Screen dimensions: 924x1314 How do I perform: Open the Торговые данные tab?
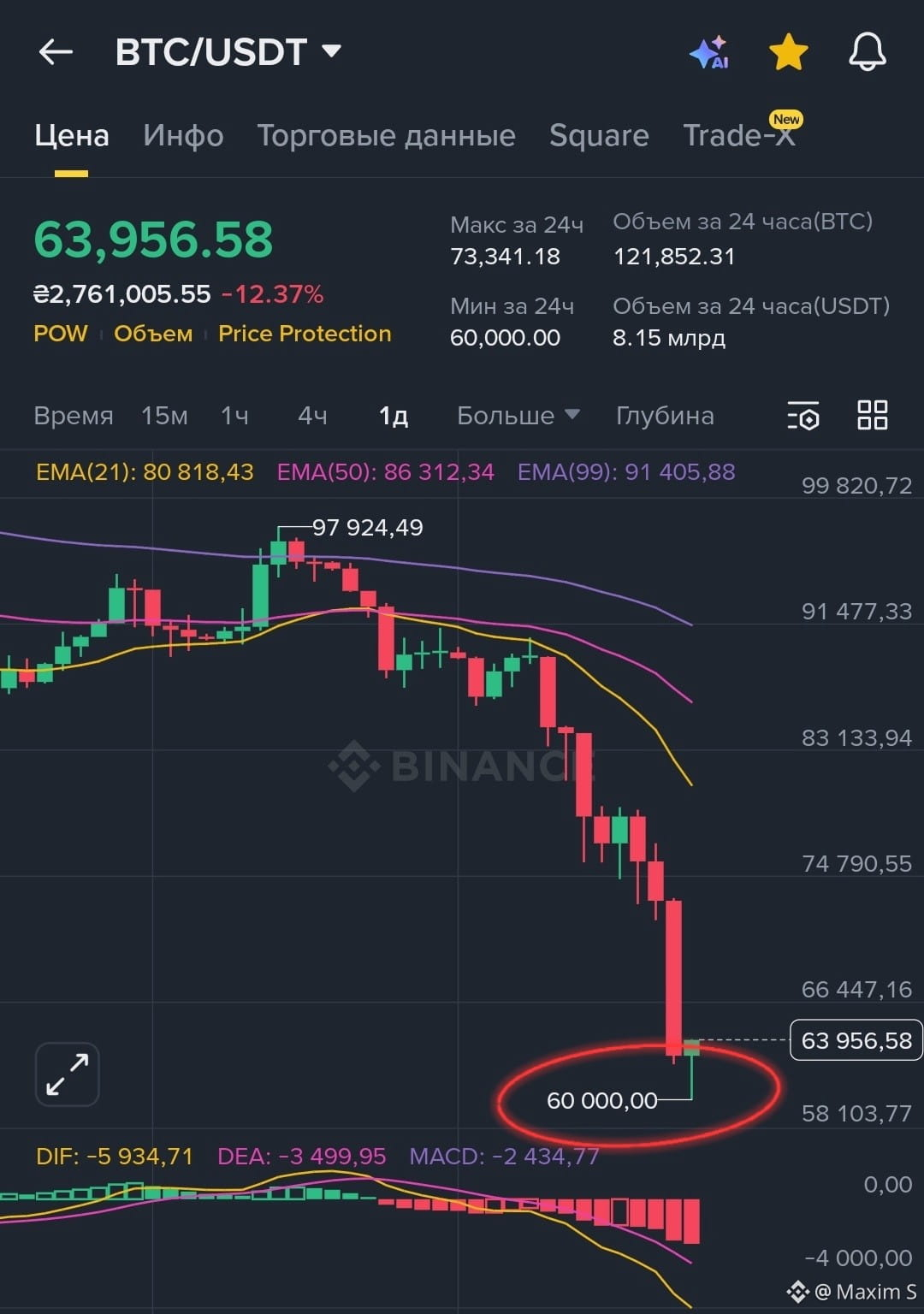point(386,135)
